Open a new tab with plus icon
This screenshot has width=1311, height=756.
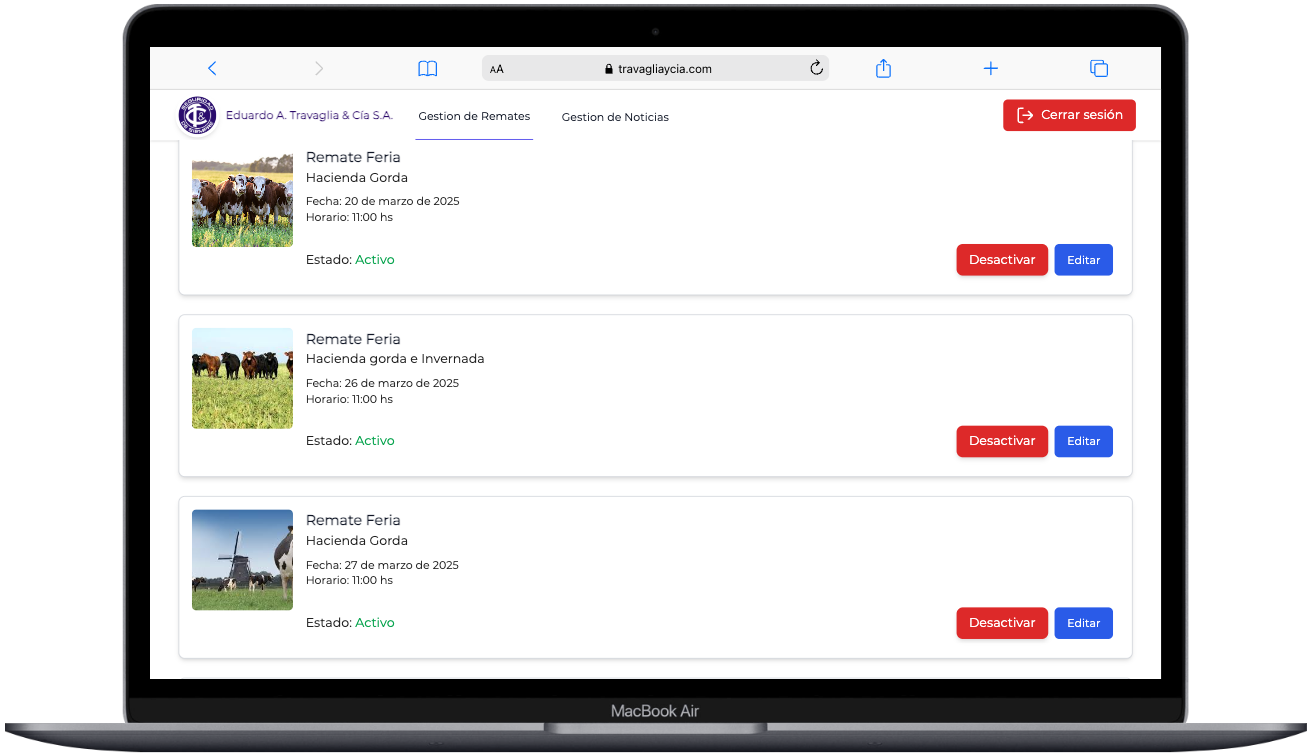(990, 69)
